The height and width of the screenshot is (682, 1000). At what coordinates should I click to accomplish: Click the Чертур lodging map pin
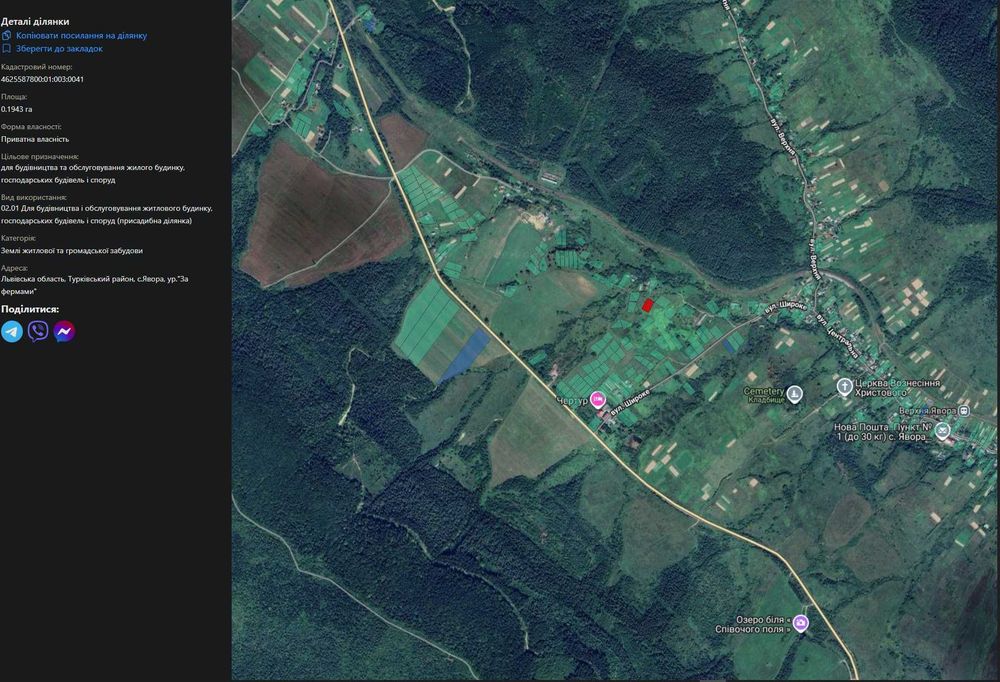(598, 400)
